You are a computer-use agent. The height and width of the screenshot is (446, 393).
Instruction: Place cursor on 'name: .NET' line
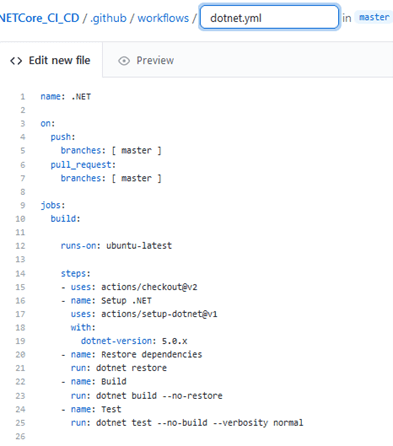point(66,97)
